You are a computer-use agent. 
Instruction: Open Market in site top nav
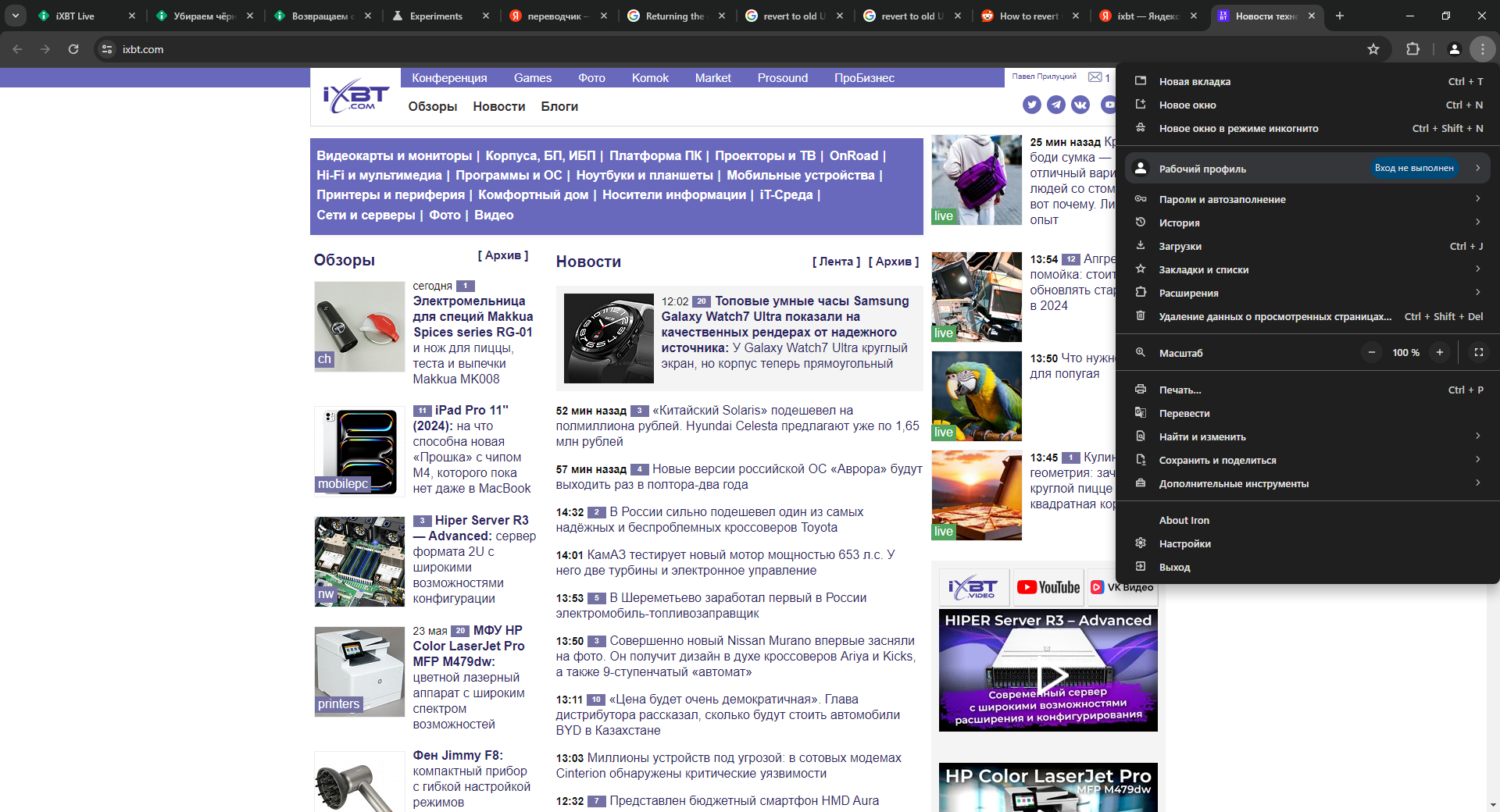click(713, 78)
